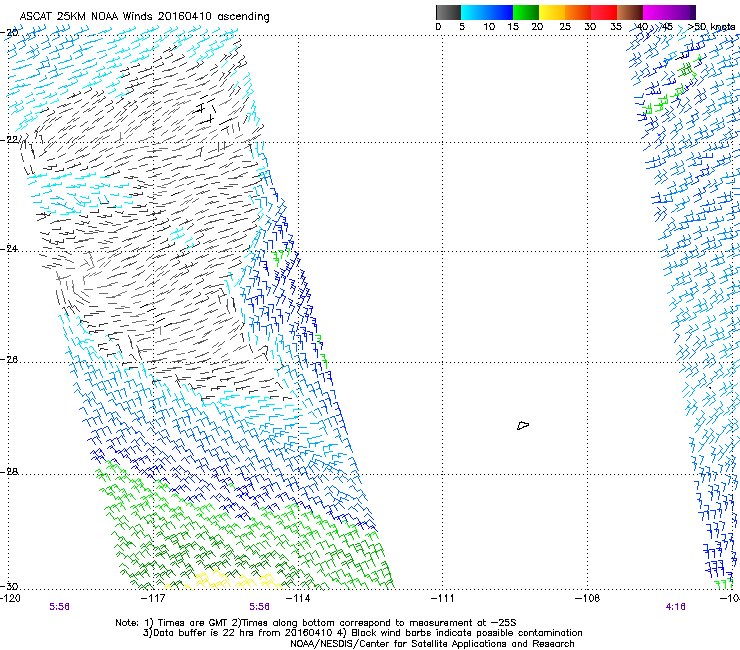This screenshot has height=650, width=740.
Task: Click the -24 latitude axis label
Action: tap(10, 249)
